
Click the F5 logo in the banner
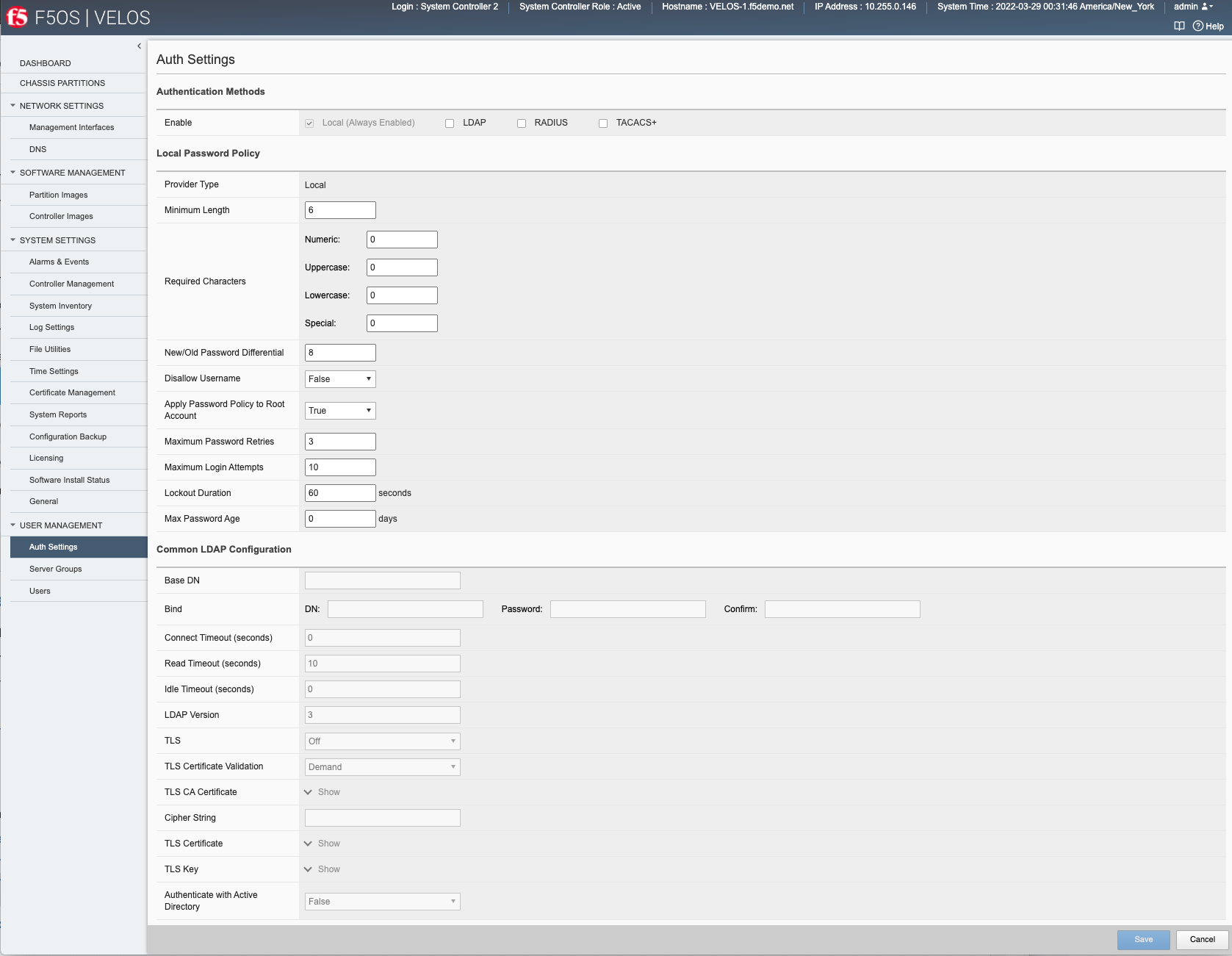tap(18, 16)
